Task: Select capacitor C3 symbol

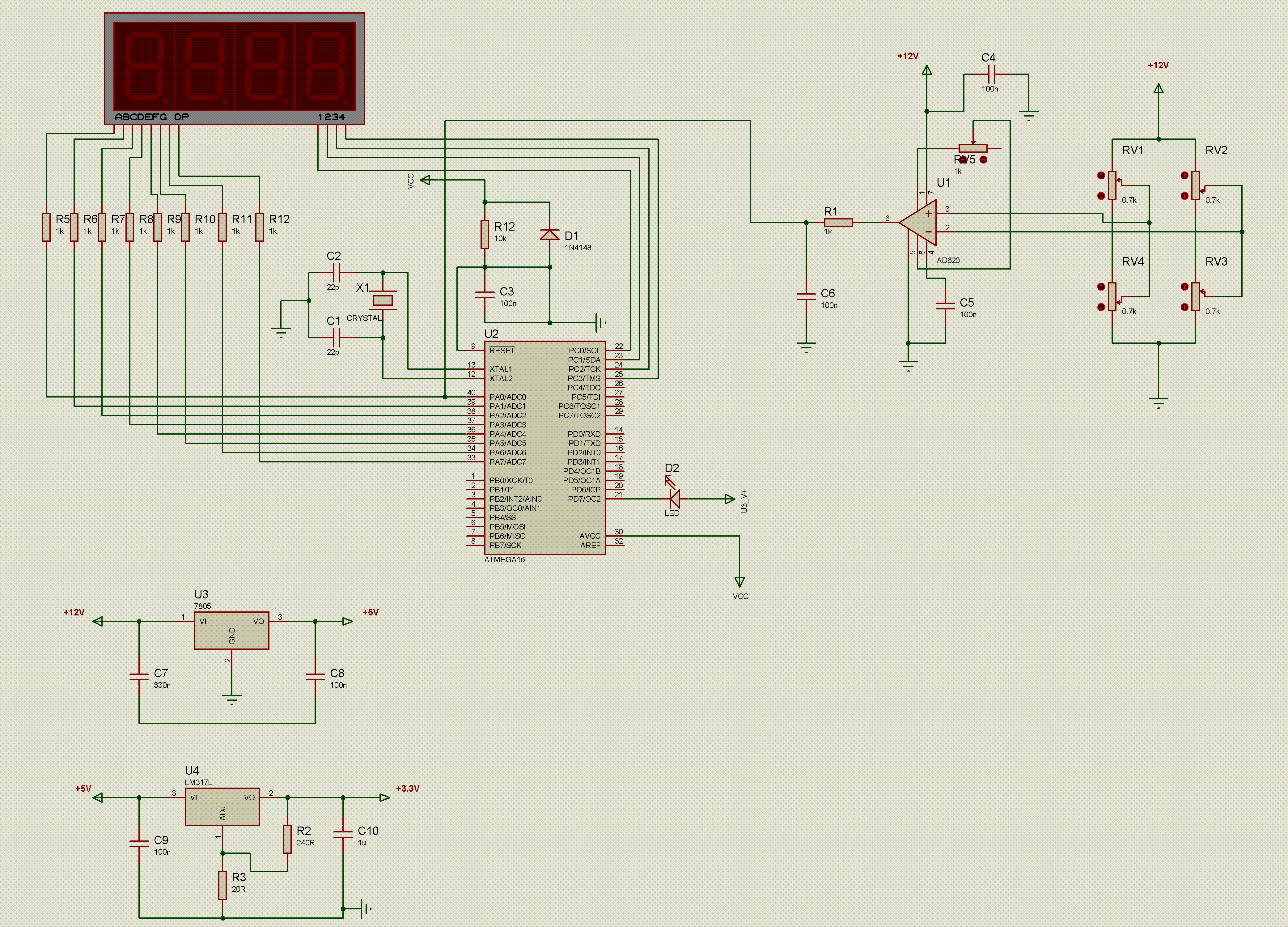Action: (485, 294)
